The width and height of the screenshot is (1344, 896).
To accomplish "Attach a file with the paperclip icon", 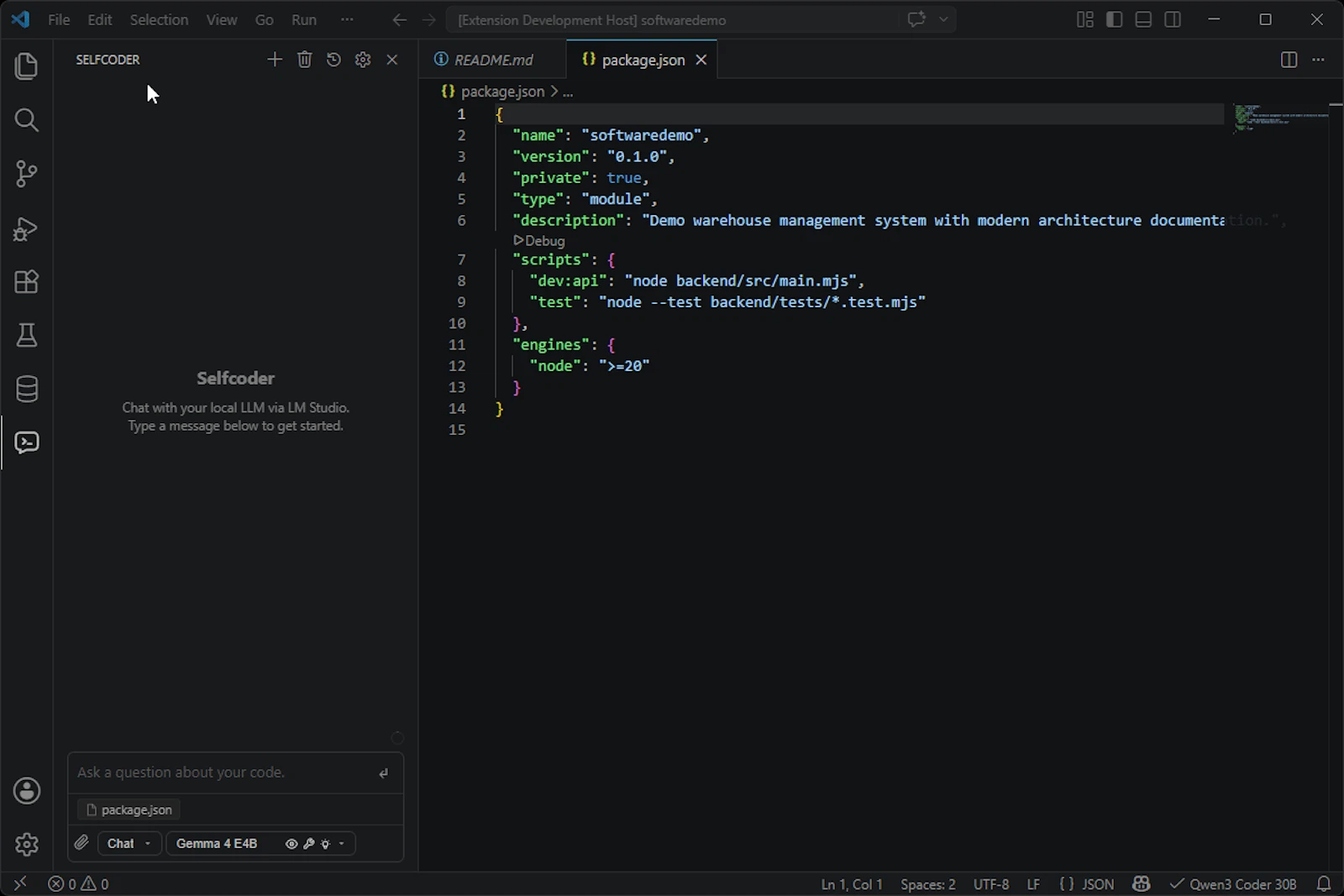I will 81,843.
